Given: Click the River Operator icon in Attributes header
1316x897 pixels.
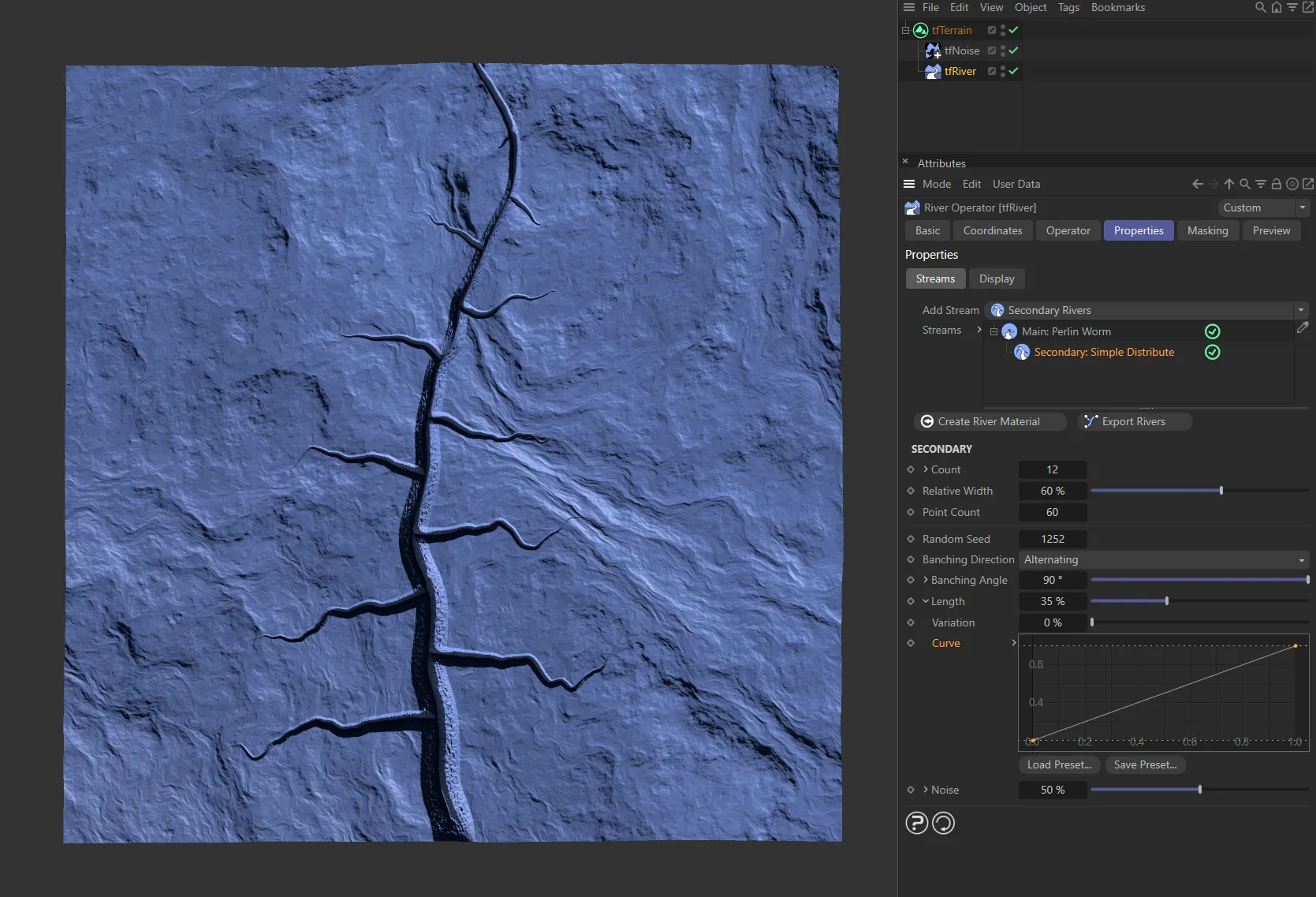Looking at the screenshot, I should pos(912,207).
